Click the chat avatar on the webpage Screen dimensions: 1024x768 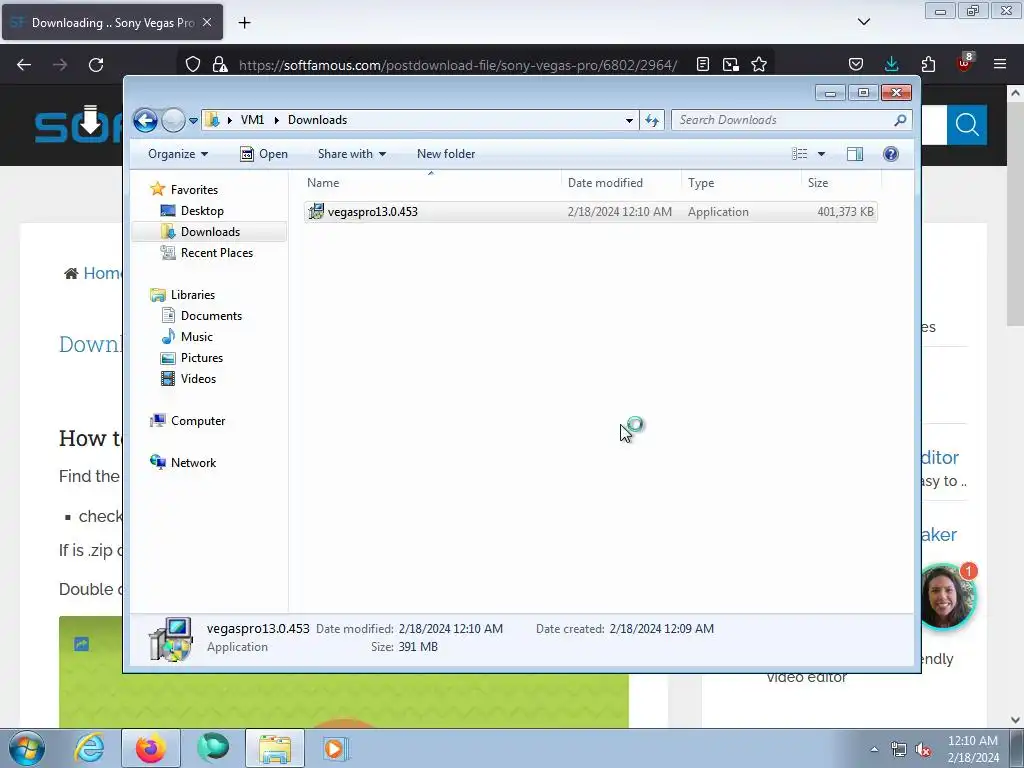pos(944,597)
